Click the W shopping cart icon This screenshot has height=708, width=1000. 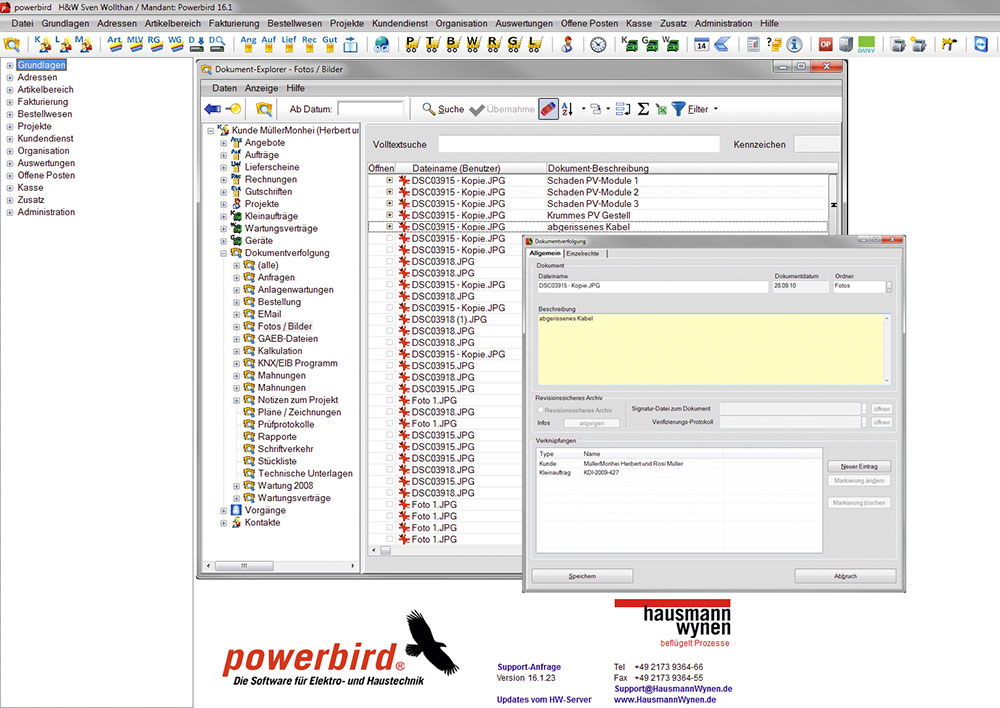tap(473, 43)
